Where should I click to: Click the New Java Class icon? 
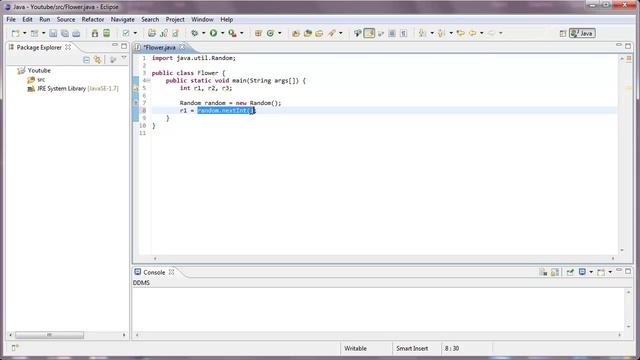[x=270, y=33]
